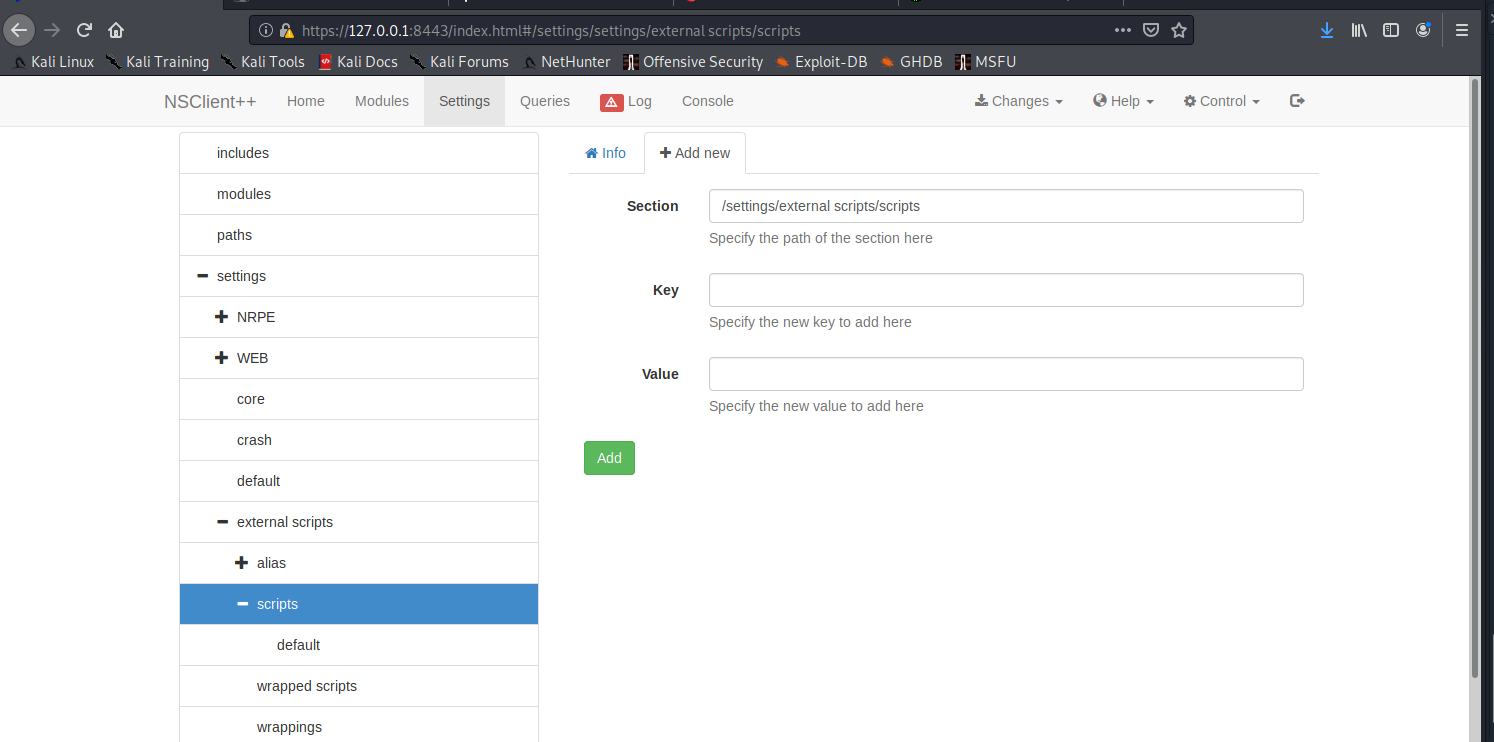Expand the alias tree node
1494x742 pixels.
tap(241, 563)
